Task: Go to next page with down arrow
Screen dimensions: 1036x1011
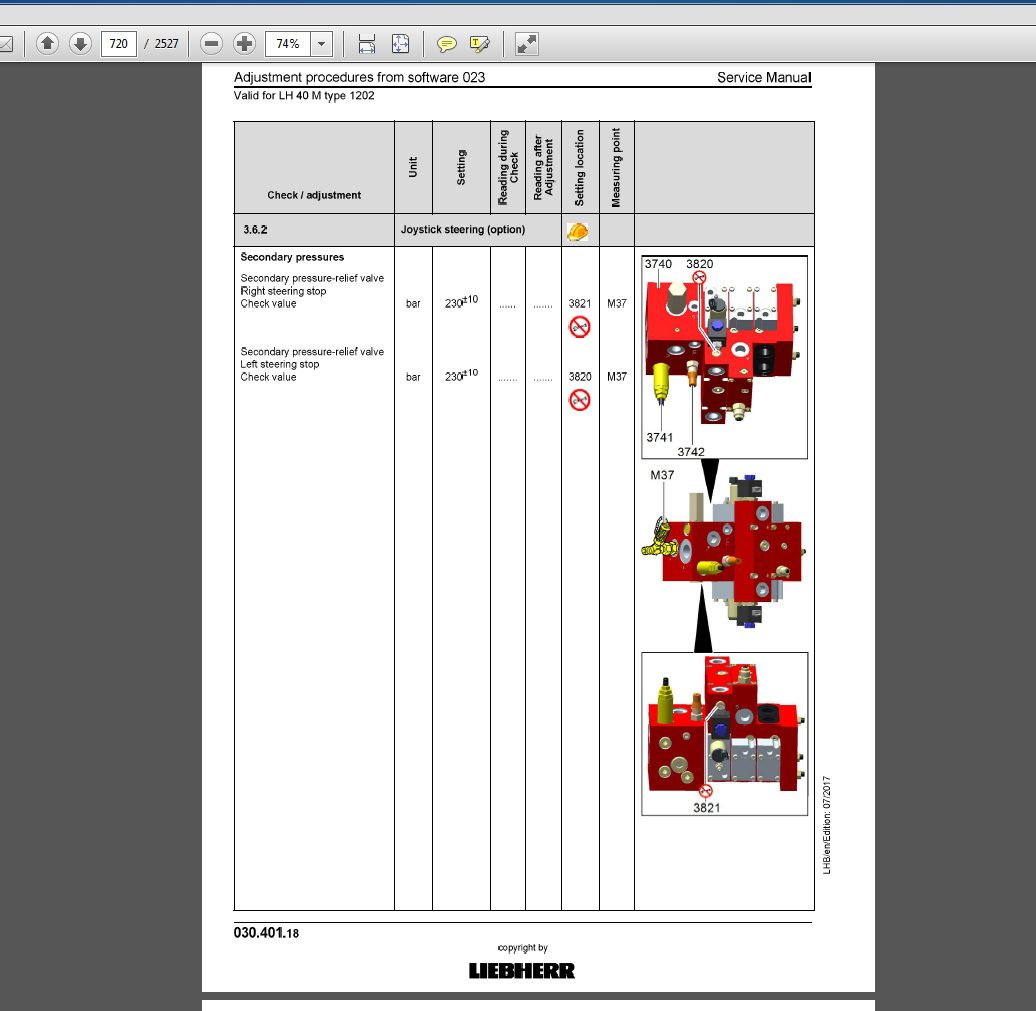Action: coord(80,44)
